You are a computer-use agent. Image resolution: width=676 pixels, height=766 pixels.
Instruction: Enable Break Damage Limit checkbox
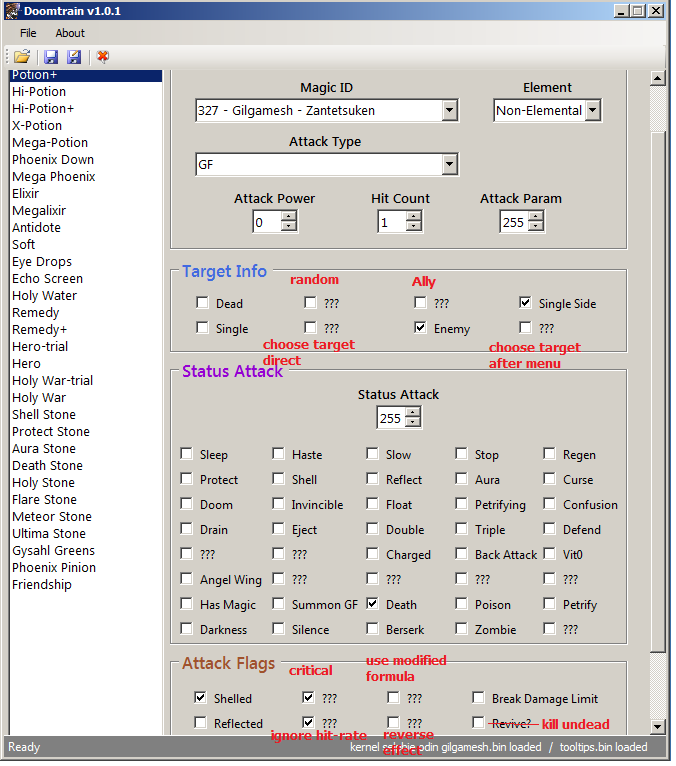tap(478, 698)
